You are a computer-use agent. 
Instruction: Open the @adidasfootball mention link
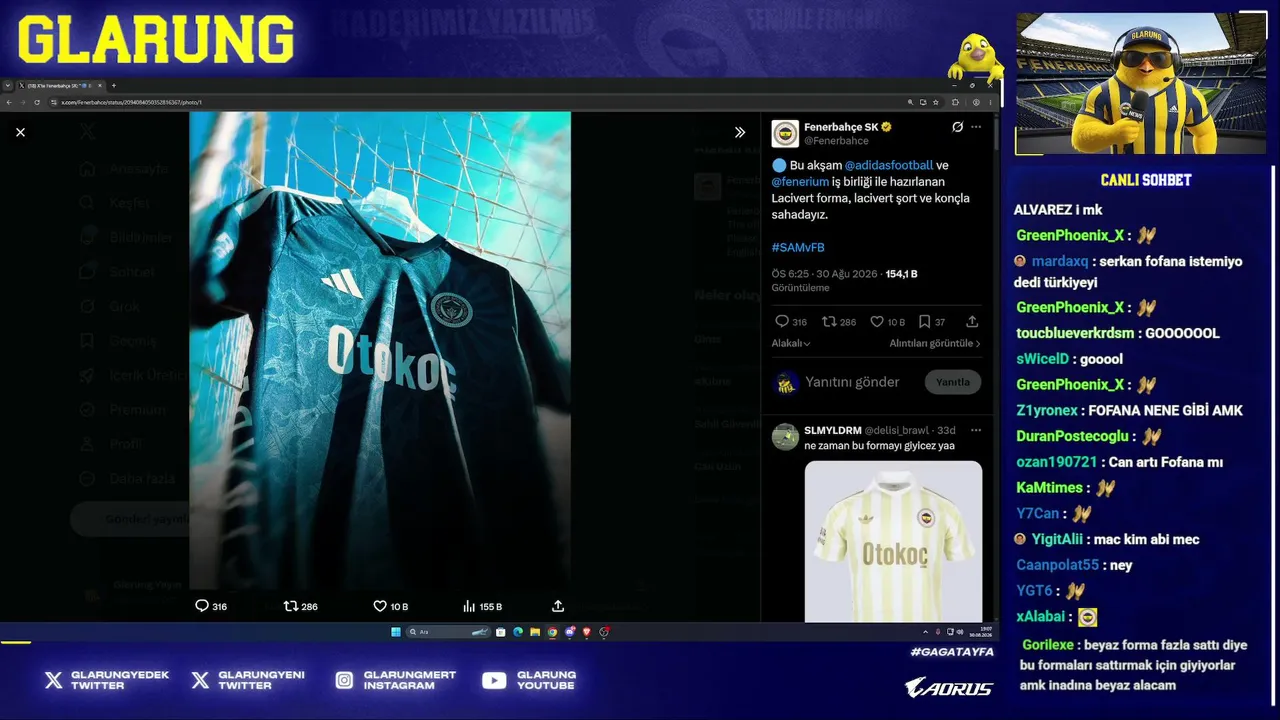point(889,165)
